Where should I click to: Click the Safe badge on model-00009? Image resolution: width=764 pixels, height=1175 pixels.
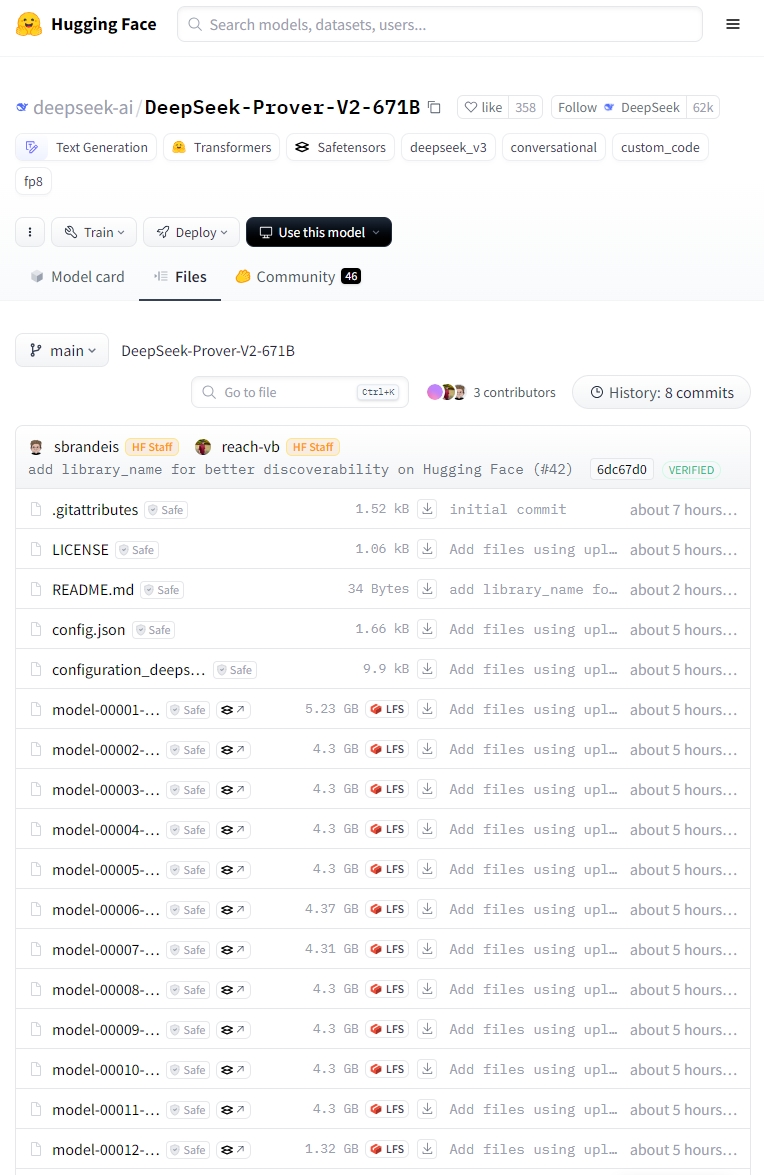187,1030
